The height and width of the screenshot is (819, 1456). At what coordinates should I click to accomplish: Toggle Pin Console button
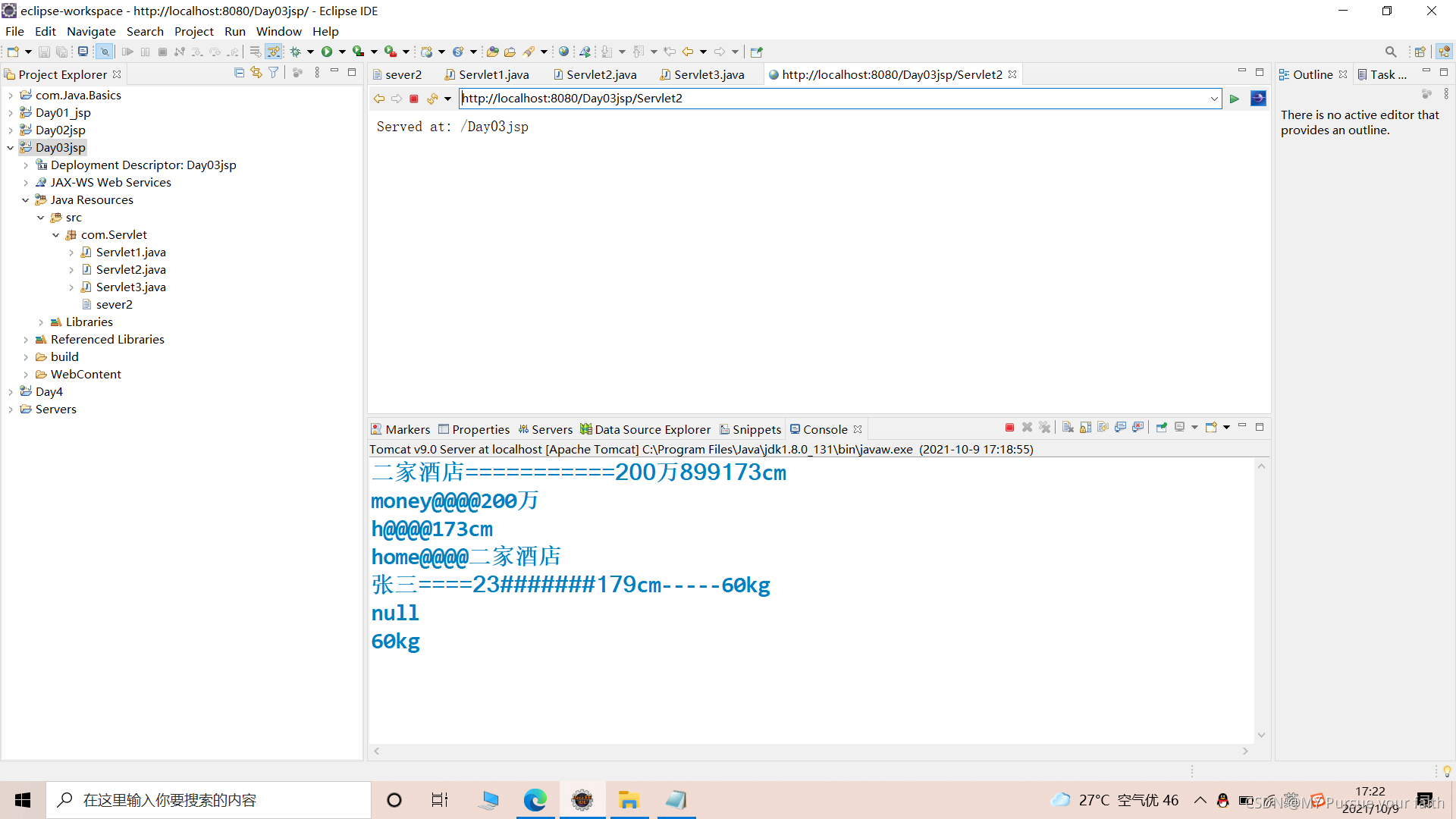(x=1162, y=428)
